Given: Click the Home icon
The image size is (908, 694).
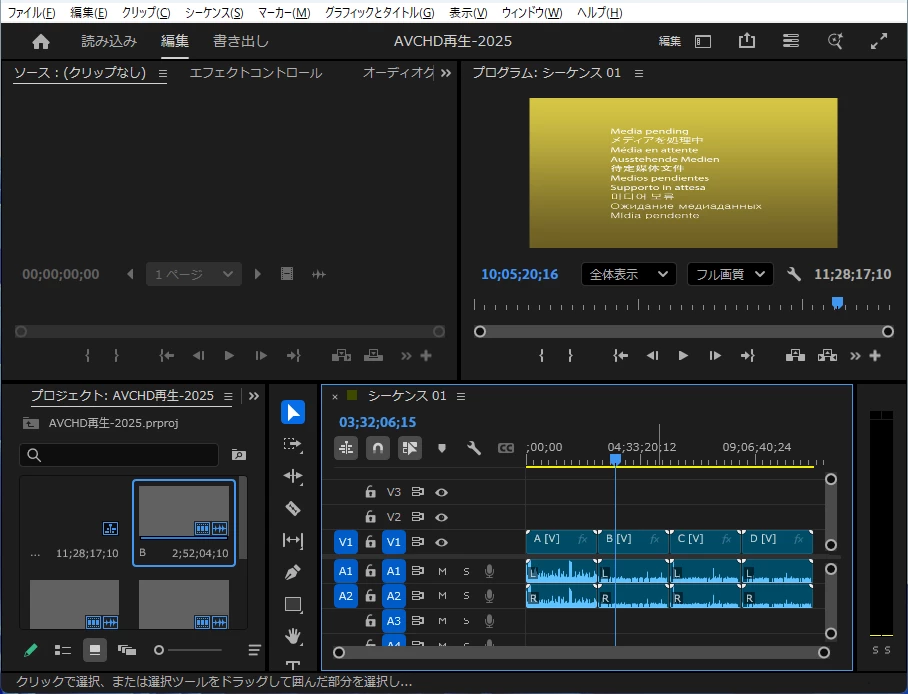Looking at the screenshot, I should [x=41, y=42].
